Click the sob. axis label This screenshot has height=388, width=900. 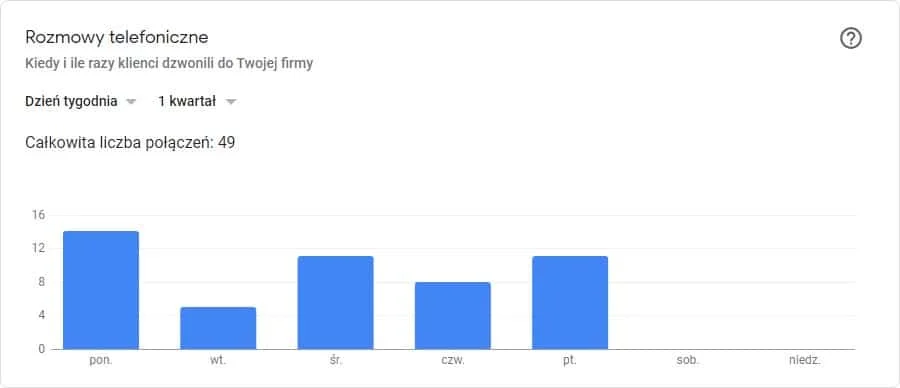pyautogui.click(x=688, y=362)
